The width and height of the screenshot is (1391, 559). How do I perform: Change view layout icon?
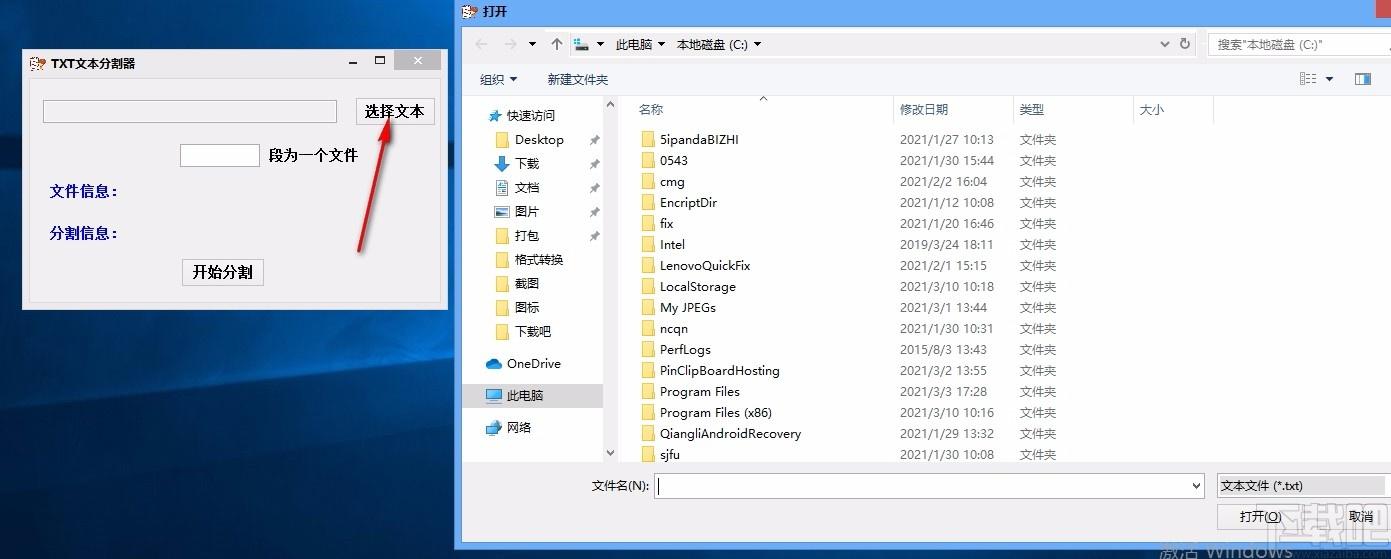click(x=1308, y=79)
